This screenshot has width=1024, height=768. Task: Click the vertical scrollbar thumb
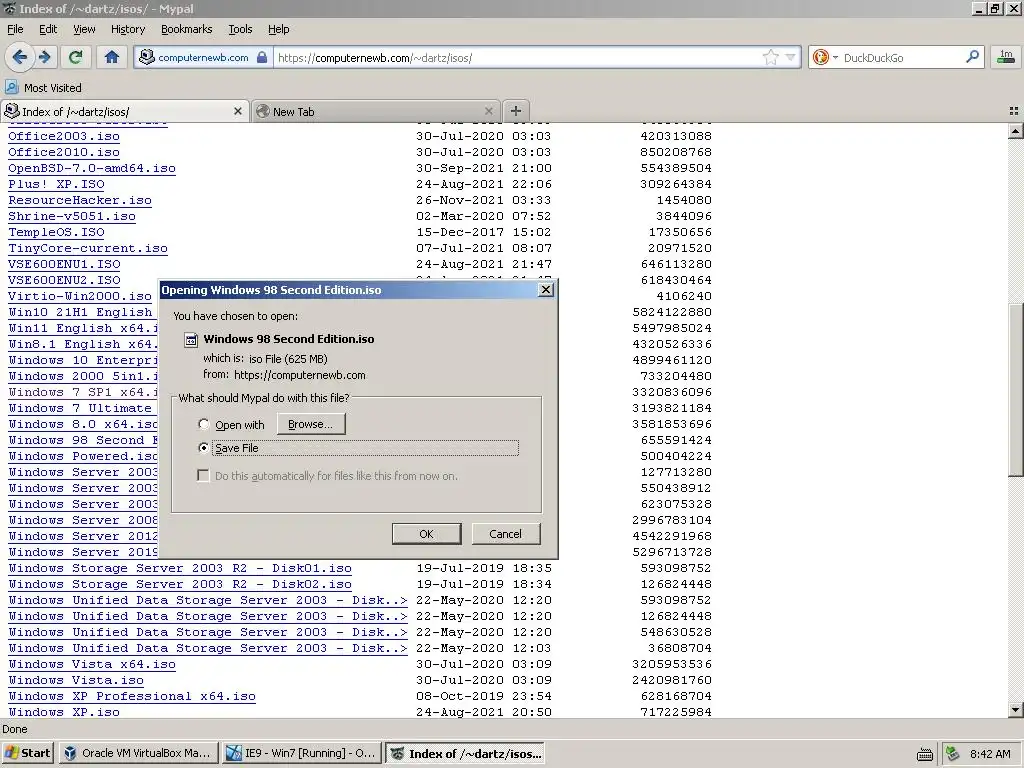[1015, 390]
